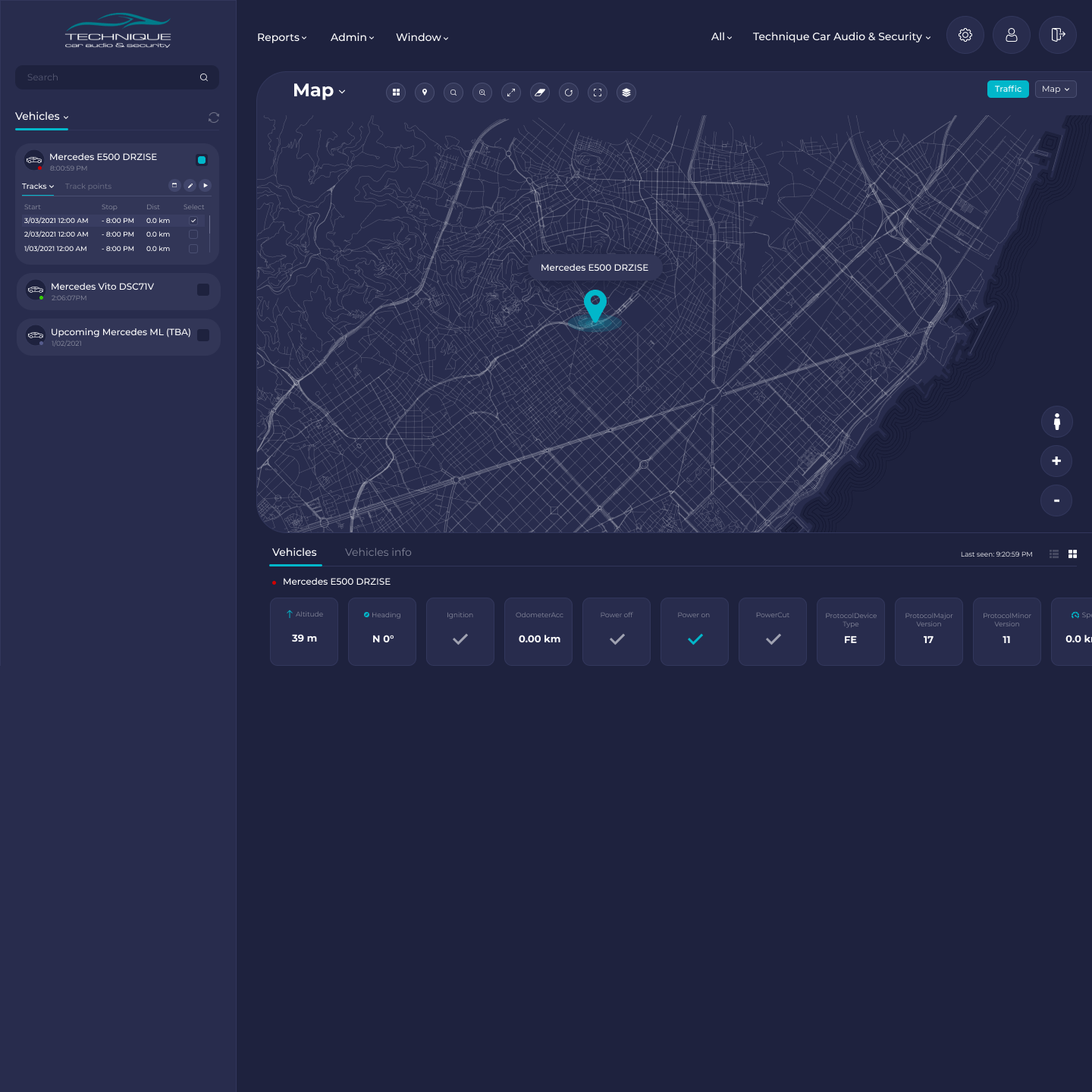Click the fullscreen brackets map icon
Screen dimensions: 1092x1092
click(x=598, y=93)
